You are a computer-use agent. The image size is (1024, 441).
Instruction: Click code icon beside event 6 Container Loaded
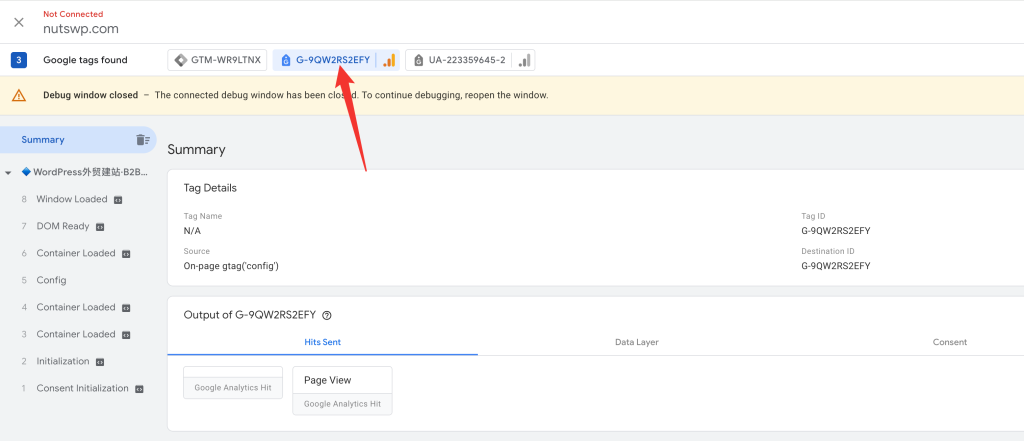point(126,253)
